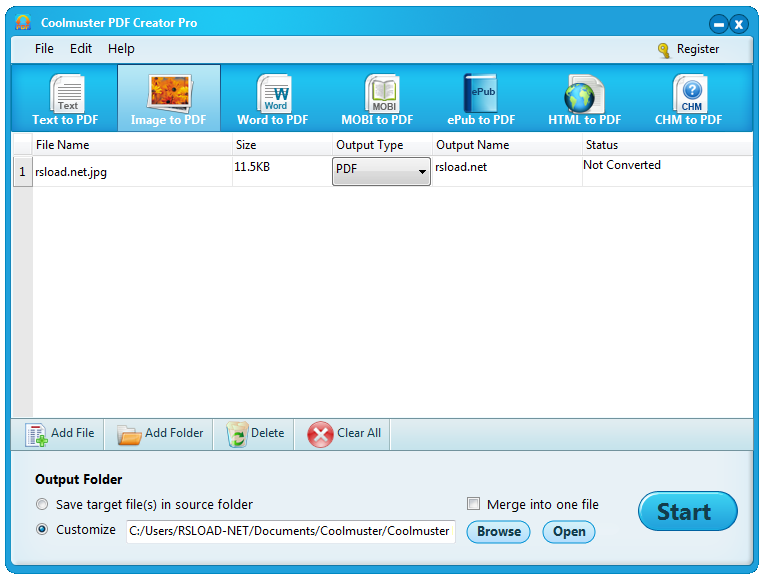
Task: Click the Open folder button
Action: pos(569,532)
